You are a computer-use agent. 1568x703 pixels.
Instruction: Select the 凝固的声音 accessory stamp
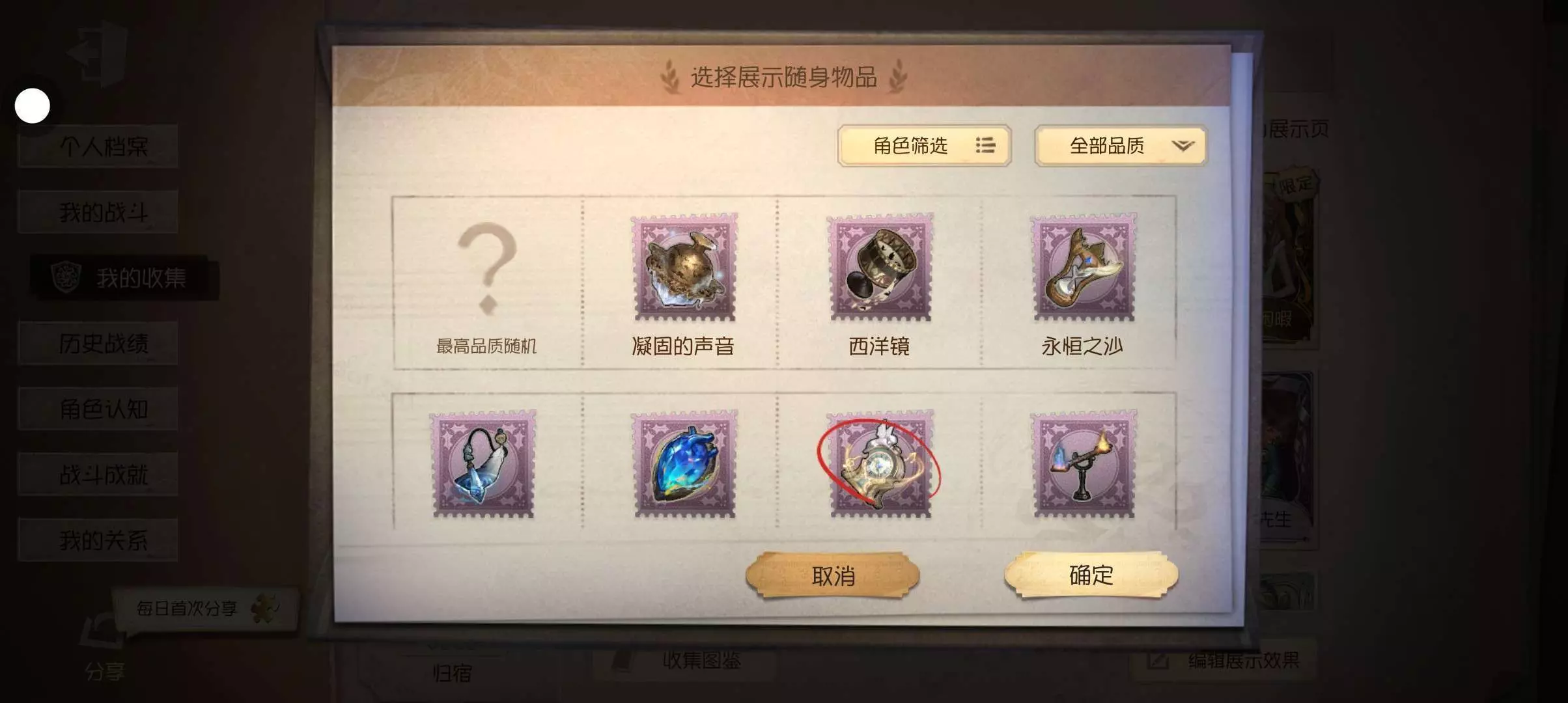pyautogui.click(x=684, y=267)
